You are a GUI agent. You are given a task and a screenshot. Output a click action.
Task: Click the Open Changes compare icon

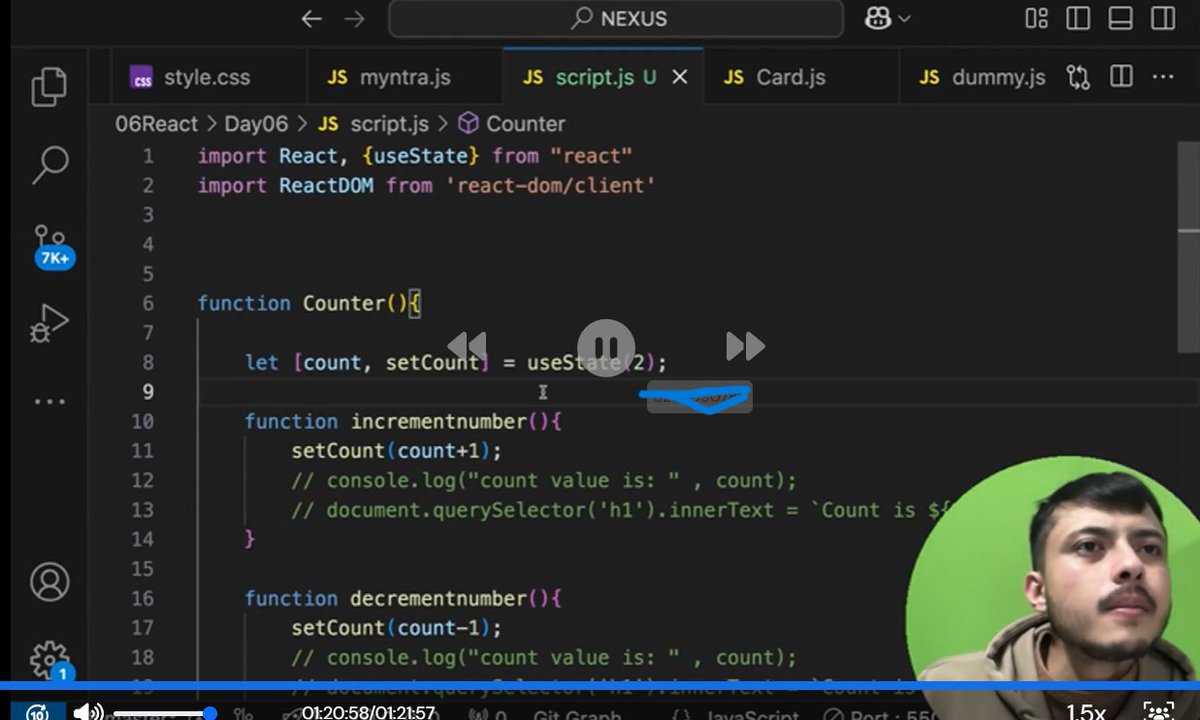[x=1078, y=77]
